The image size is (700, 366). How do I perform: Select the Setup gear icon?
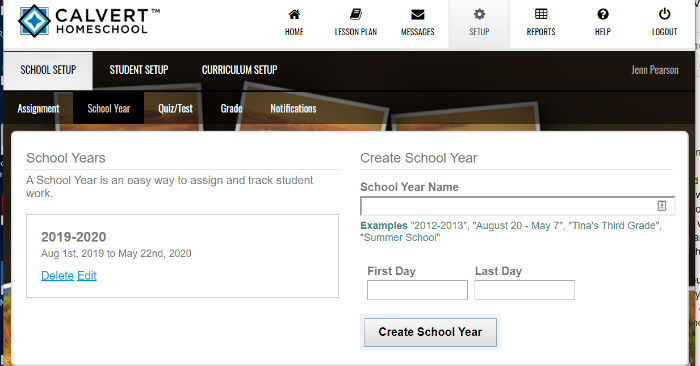479,14
